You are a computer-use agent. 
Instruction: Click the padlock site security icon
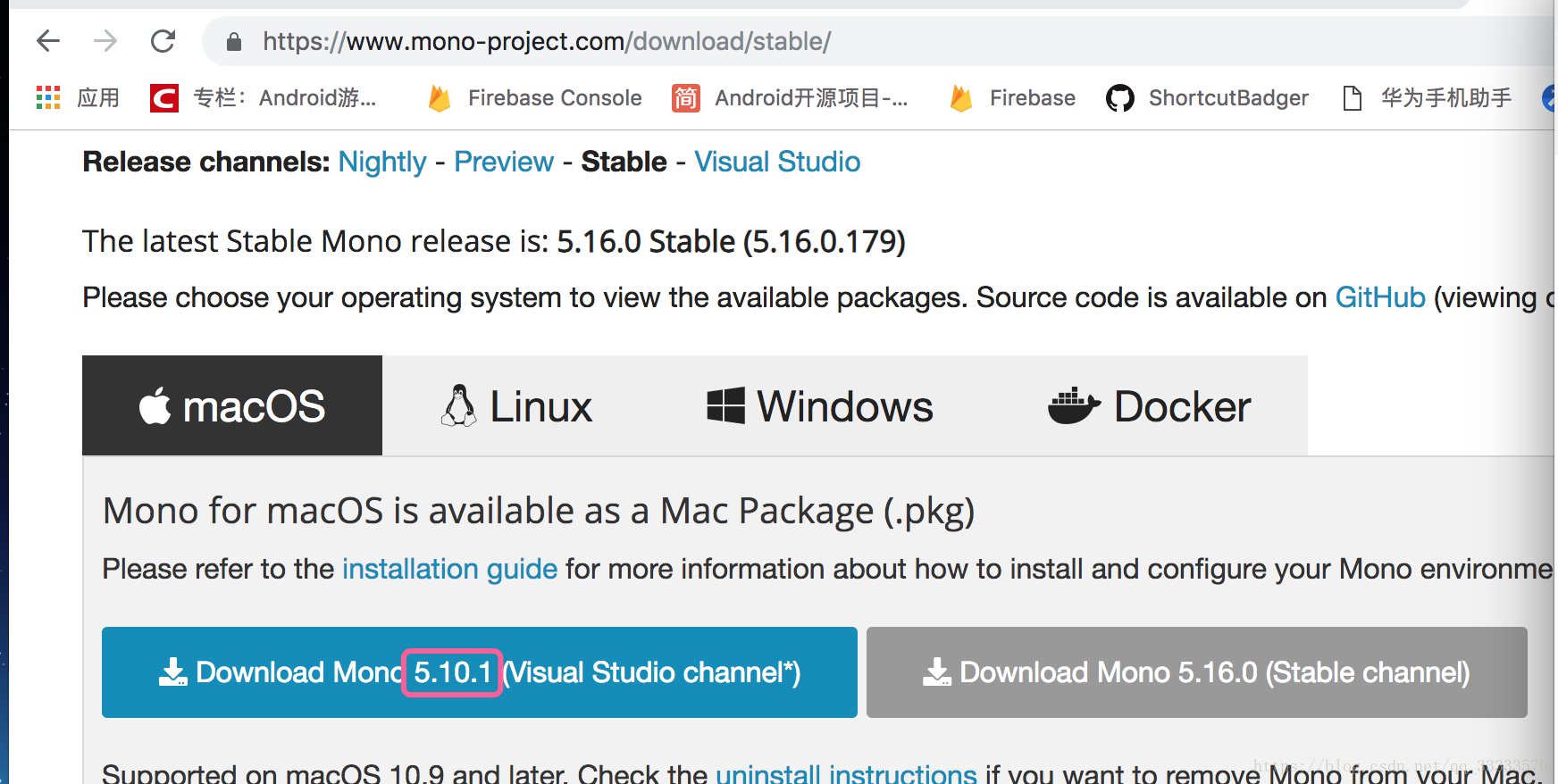pyautogui.click(x=234, y=41)
